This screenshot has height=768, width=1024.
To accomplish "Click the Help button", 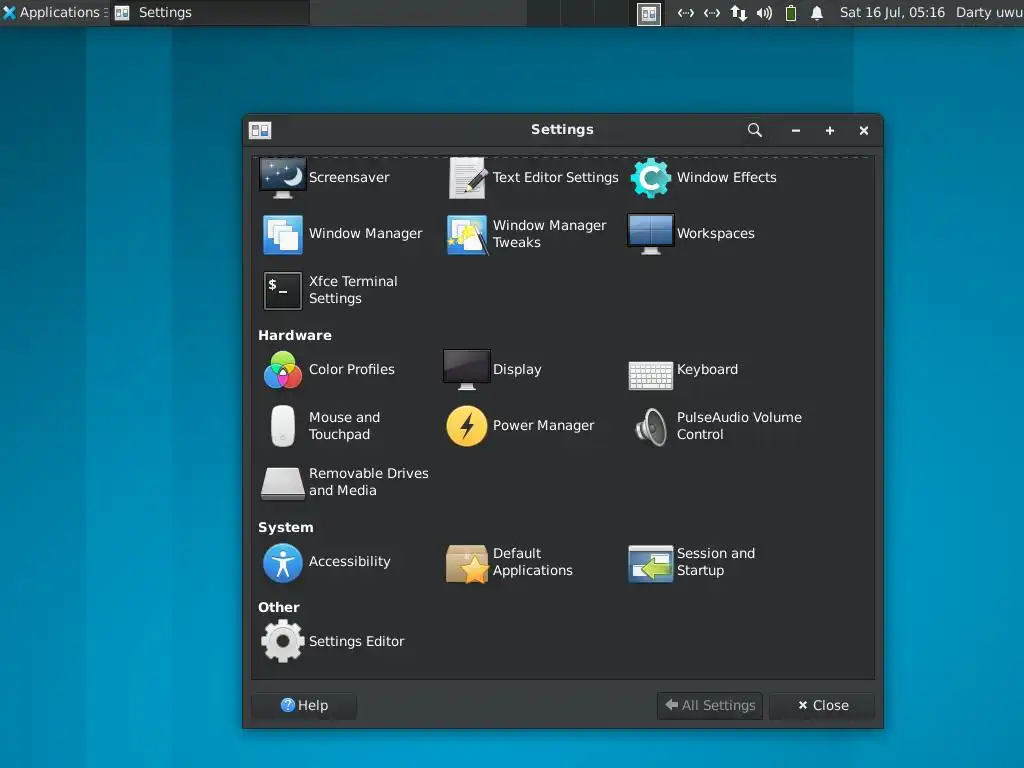I will click(x=304, y=705).
